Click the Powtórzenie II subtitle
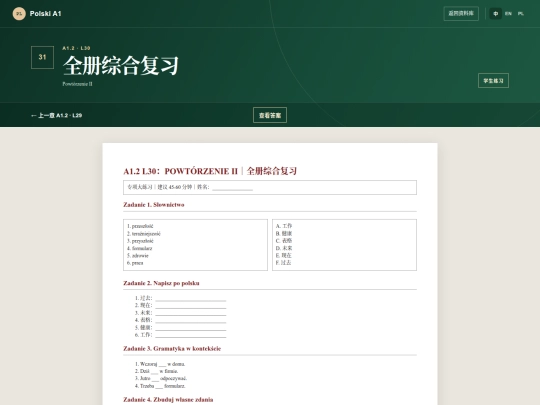This screenshot has width=540, height=405. coord(77,84)
